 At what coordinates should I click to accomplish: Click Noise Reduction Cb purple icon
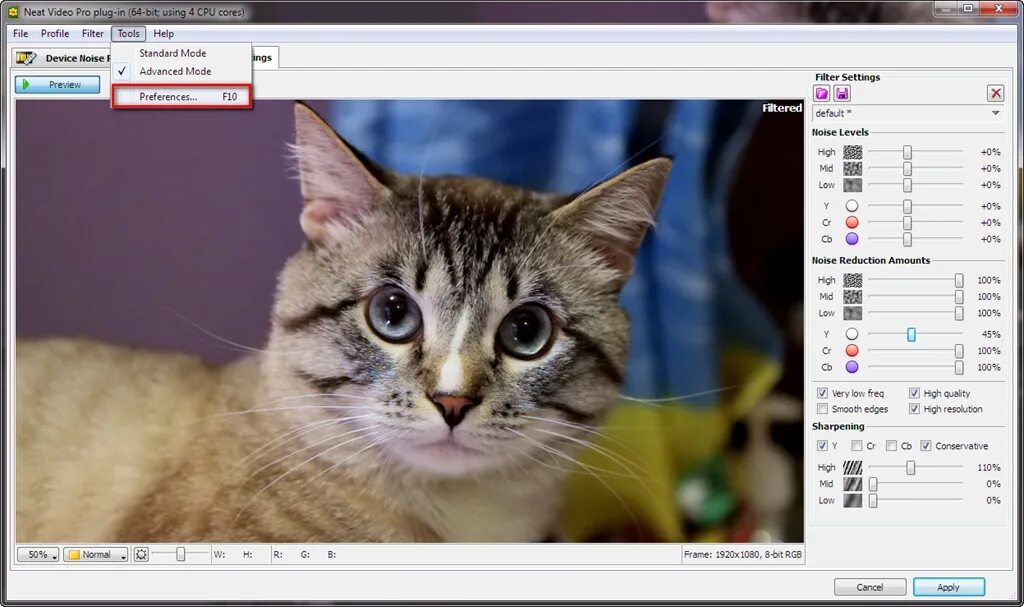click(852, 367)
